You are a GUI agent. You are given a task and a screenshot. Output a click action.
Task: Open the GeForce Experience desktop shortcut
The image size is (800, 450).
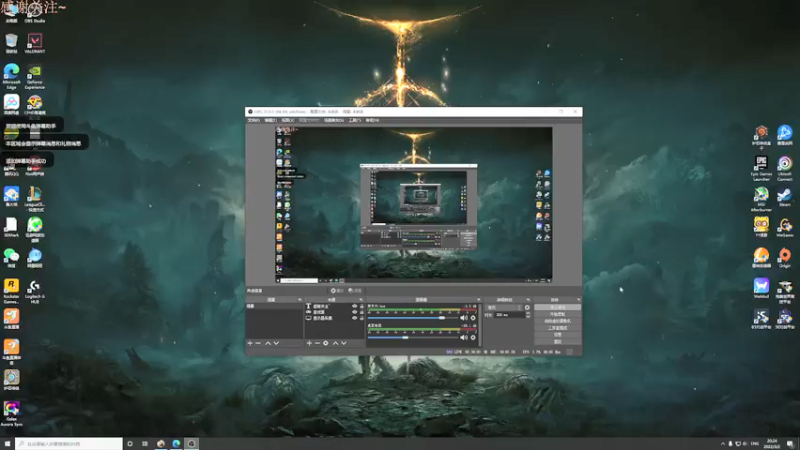click(x=35, y=77)
